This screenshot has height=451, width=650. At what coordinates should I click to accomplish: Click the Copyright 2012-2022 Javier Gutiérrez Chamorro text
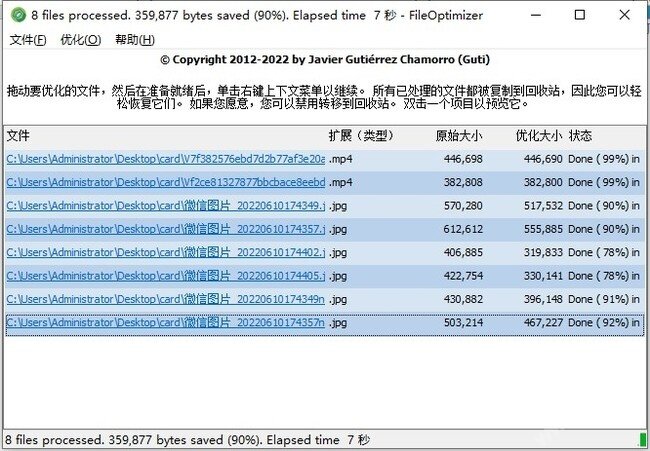pyautogui.click(x=325, y=60)
